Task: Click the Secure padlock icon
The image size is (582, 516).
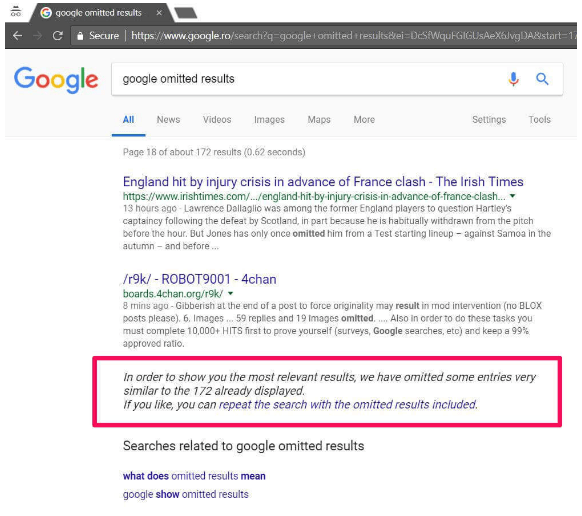Action: tap(80, 36)
